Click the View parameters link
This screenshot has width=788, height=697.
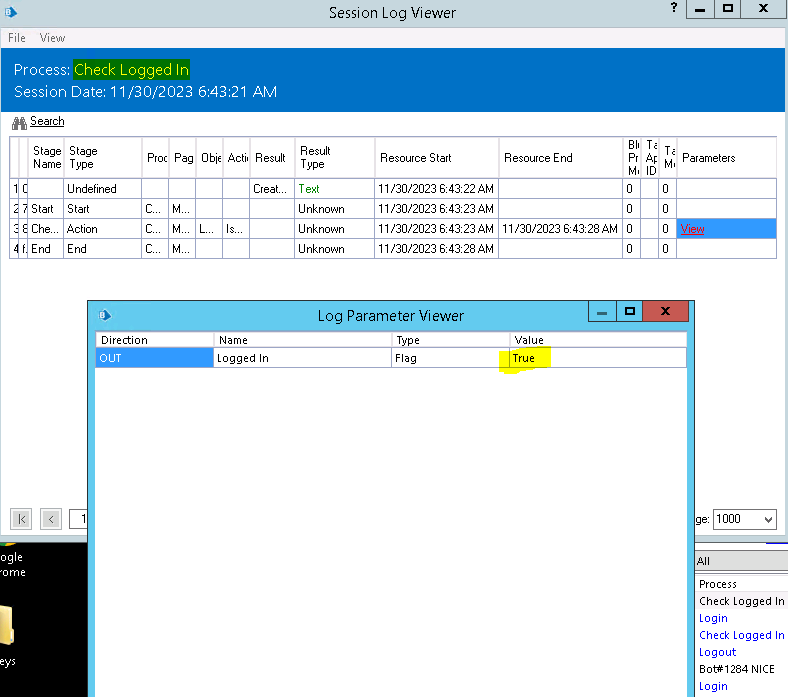pos(692,229)
